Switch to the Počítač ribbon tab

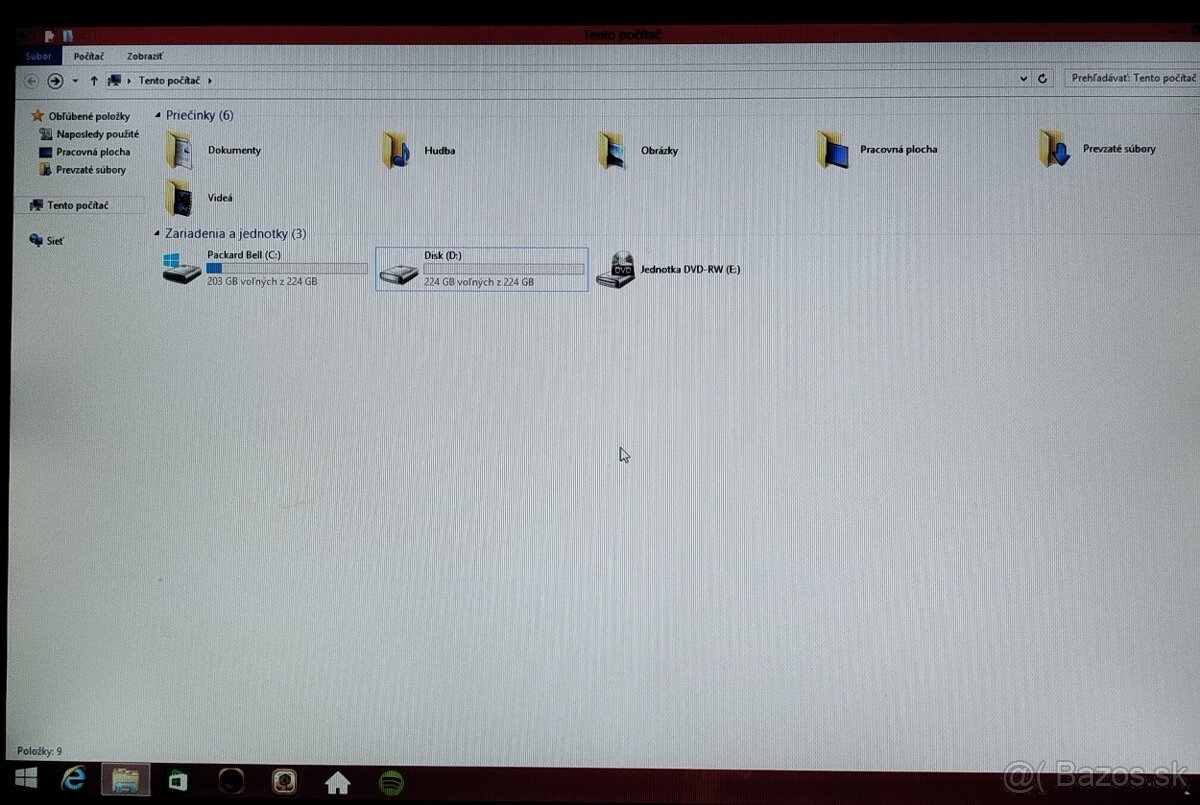coord(89,57)
